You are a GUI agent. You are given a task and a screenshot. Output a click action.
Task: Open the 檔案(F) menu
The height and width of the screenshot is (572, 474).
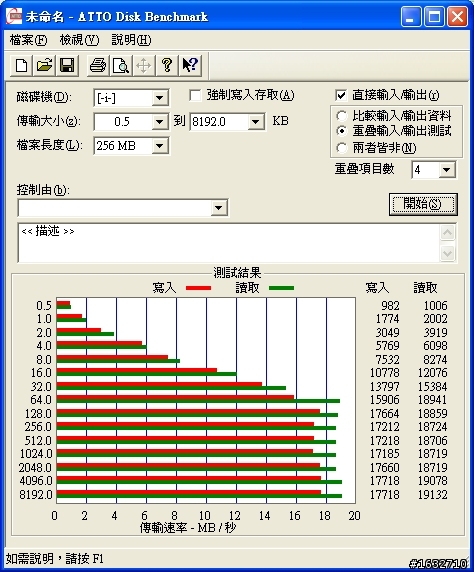pos(28,40)
